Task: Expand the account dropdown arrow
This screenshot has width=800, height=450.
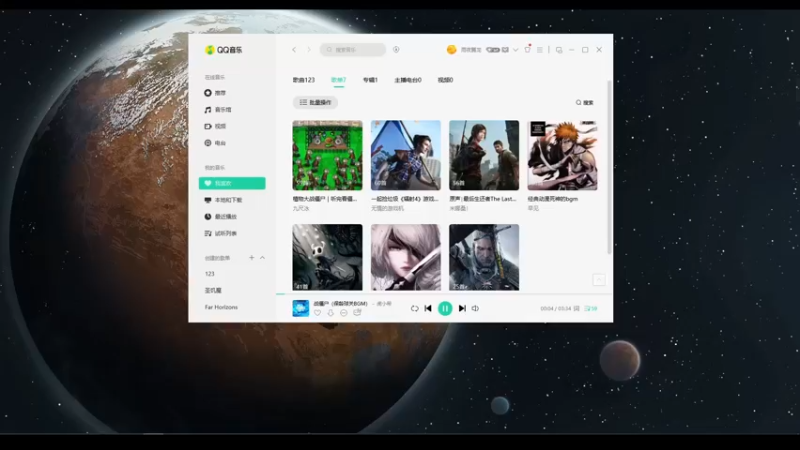Action: (516, 49)
